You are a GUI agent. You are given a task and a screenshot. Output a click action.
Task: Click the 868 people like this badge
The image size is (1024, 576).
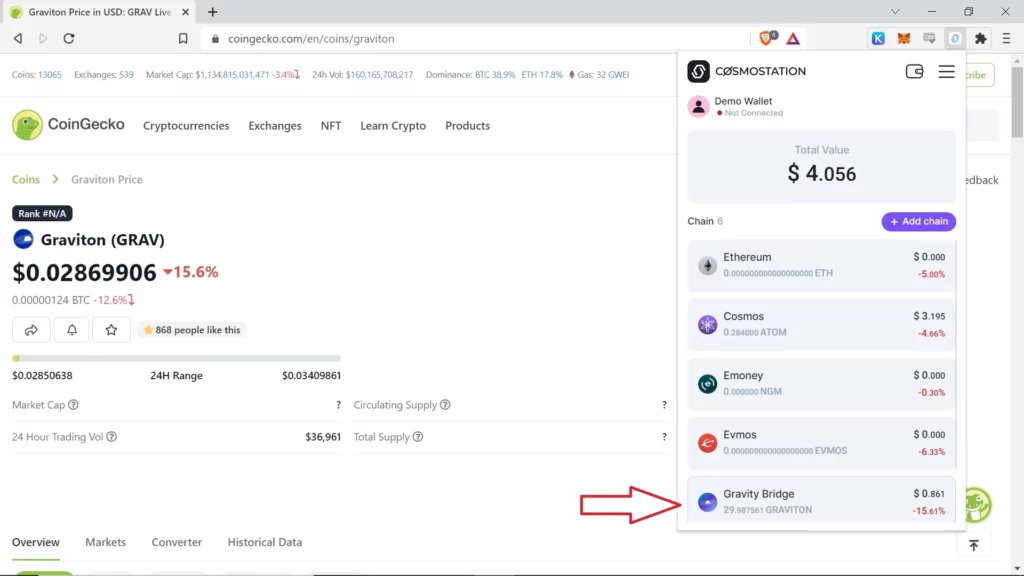[192, 330]
